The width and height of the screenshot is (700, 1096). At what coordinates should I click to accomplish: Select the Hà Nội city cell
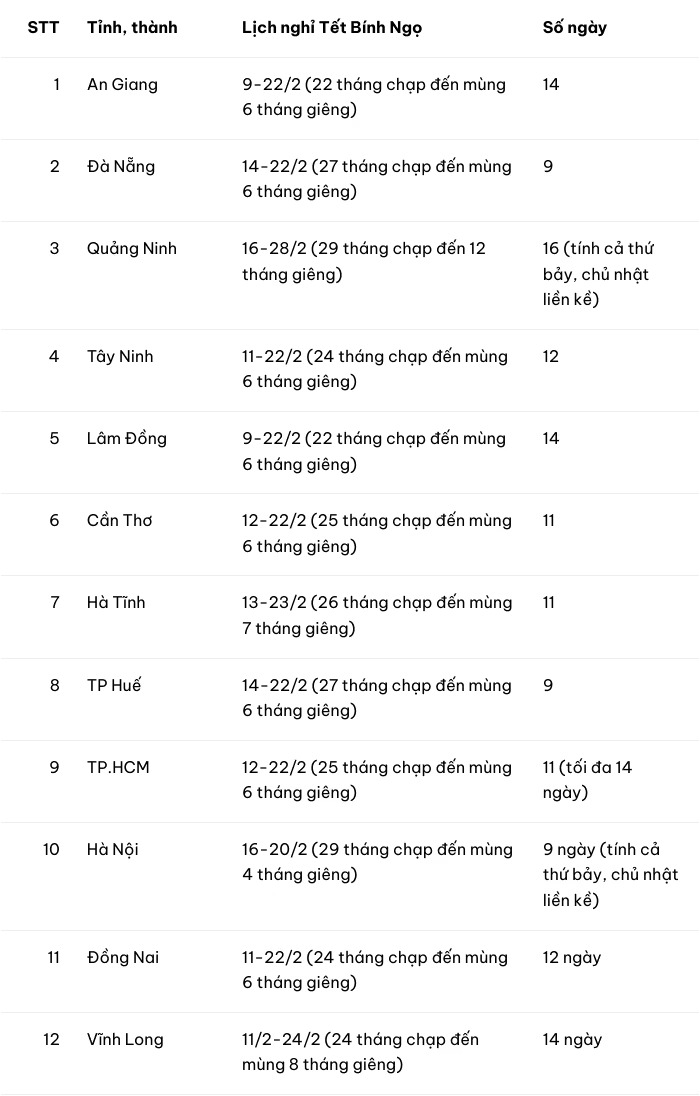(113, 849)
